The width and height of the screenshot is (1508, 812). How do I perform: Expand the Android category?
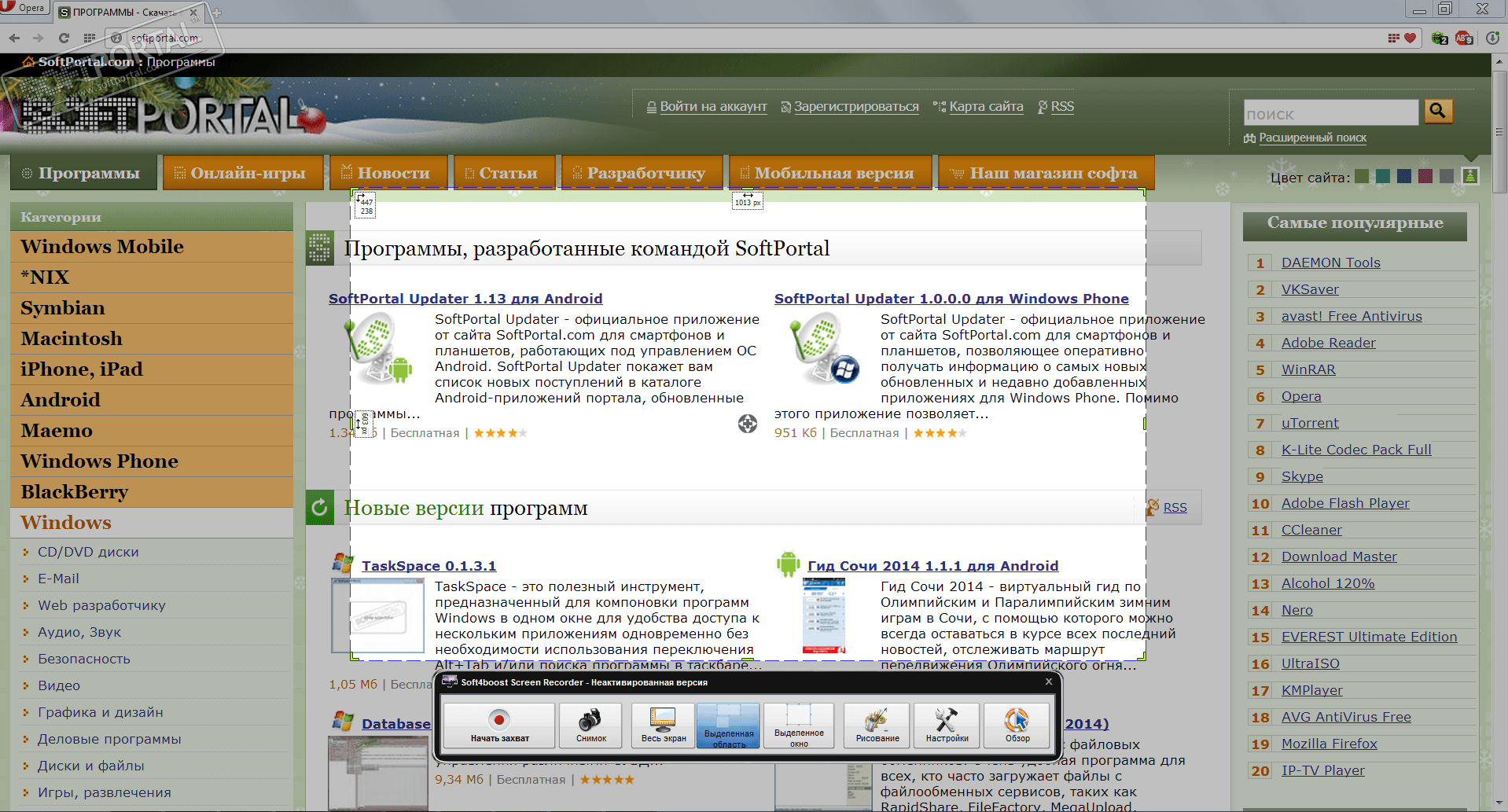[152, 400]
